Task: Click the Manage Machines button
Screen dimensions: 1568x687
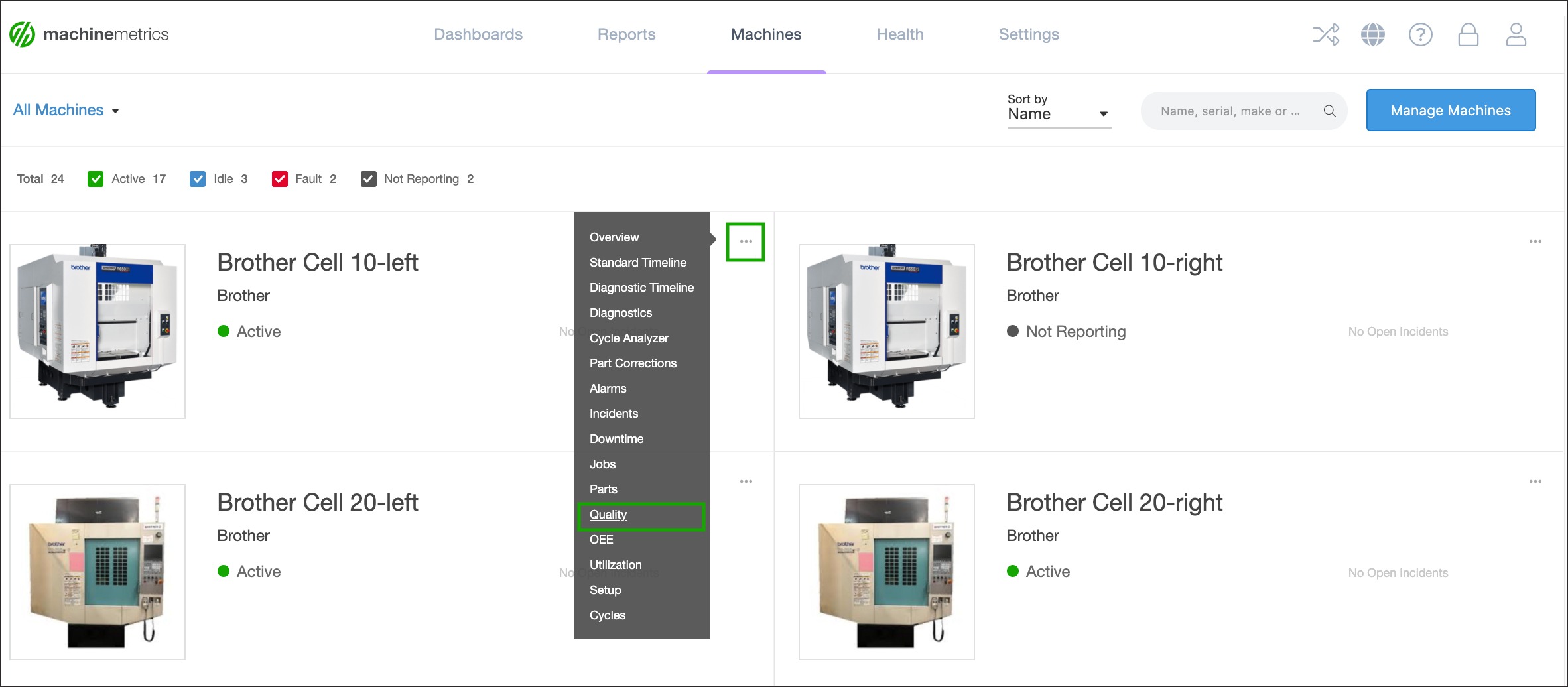Action: click(1451, 110)
